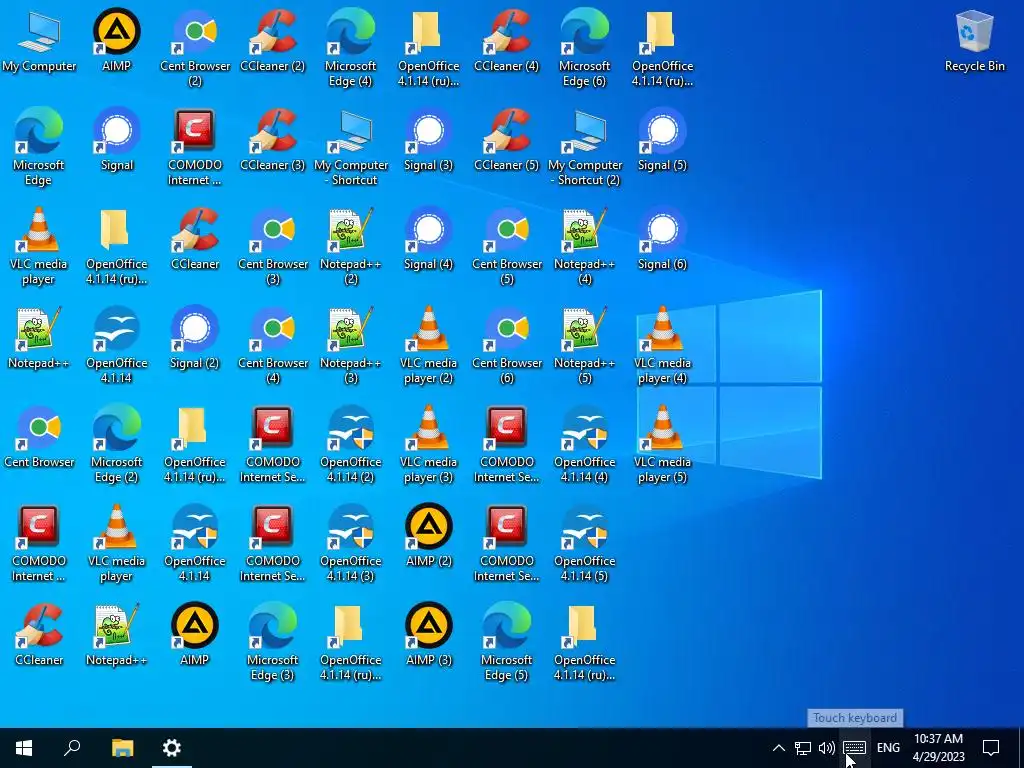Select the Cent Browser (2) shortcut
1024x768 pixels.
[x=195, y=49]
